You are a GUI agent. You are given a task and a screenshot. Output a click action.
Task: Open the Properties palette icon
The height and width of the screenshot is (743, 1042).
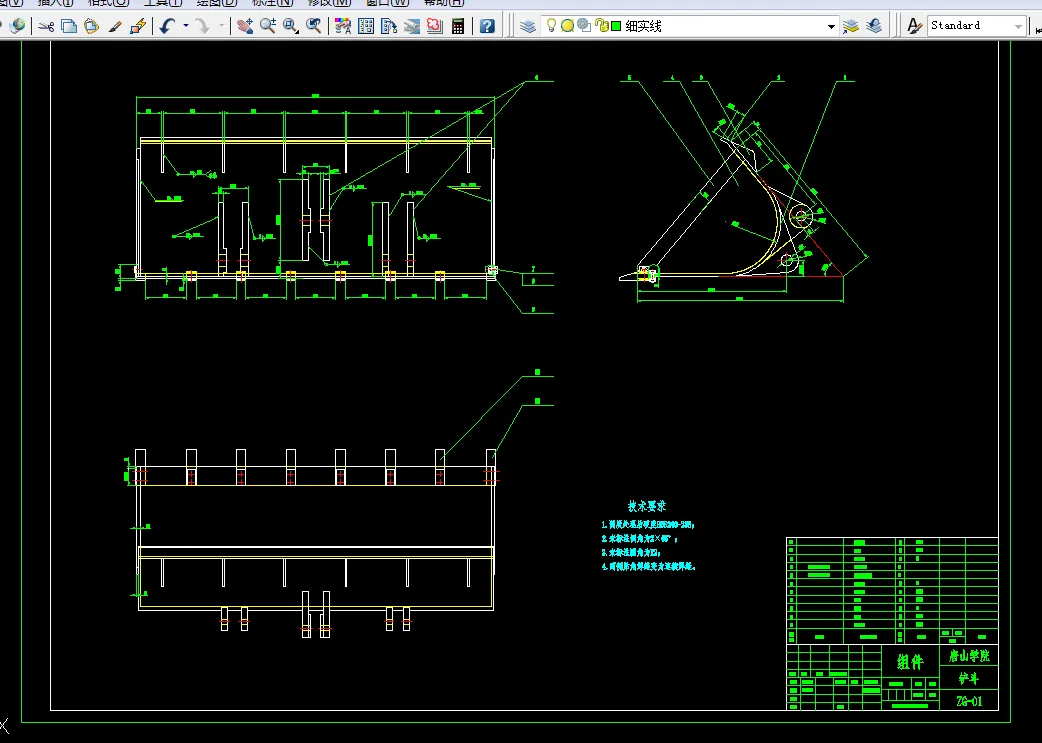point(343,26)
